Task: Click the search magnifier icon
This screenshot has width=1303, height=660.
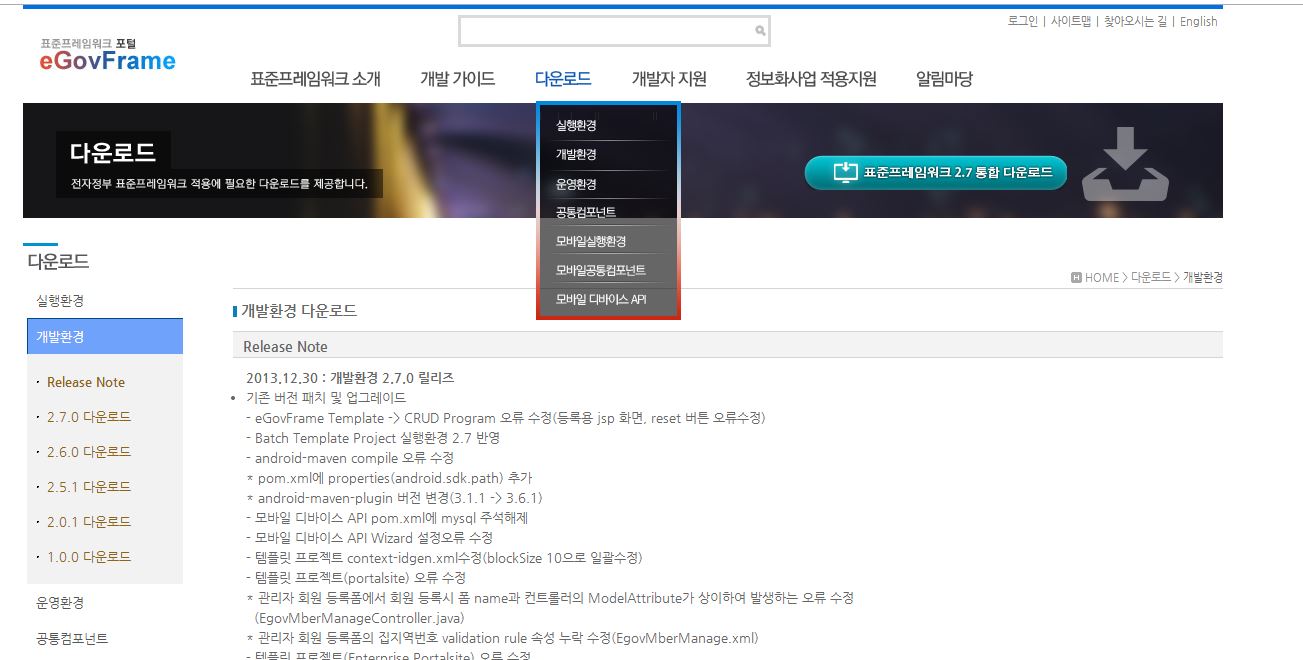Action: click(760, 31)
